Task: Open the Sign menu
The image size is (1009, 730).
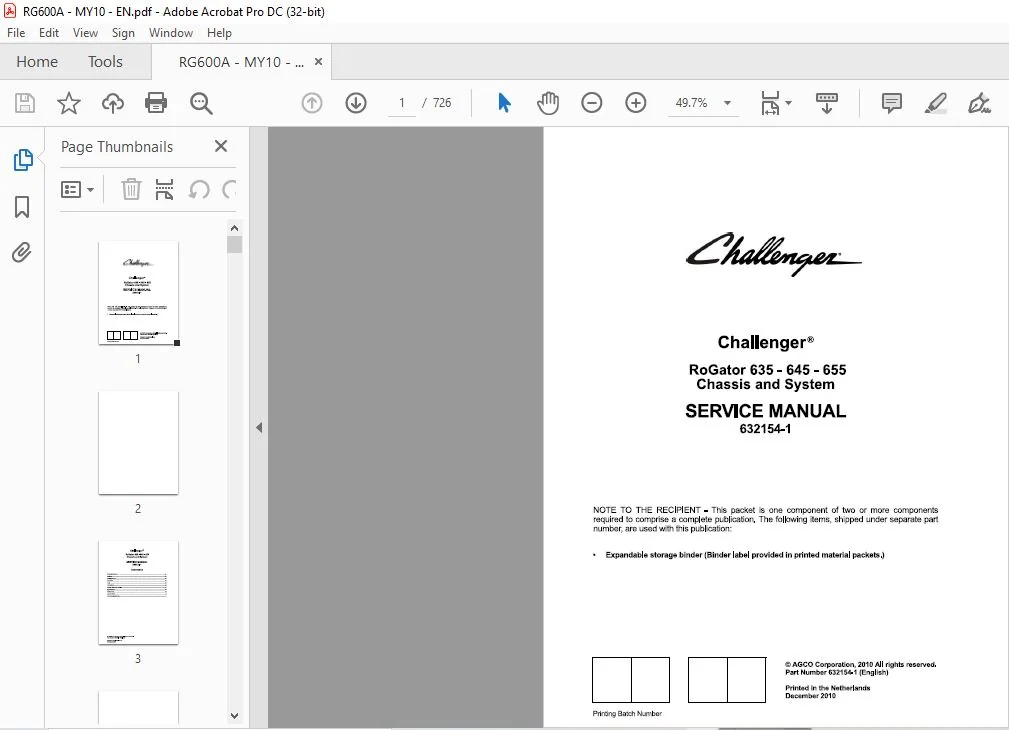Action: pos(123,33)
